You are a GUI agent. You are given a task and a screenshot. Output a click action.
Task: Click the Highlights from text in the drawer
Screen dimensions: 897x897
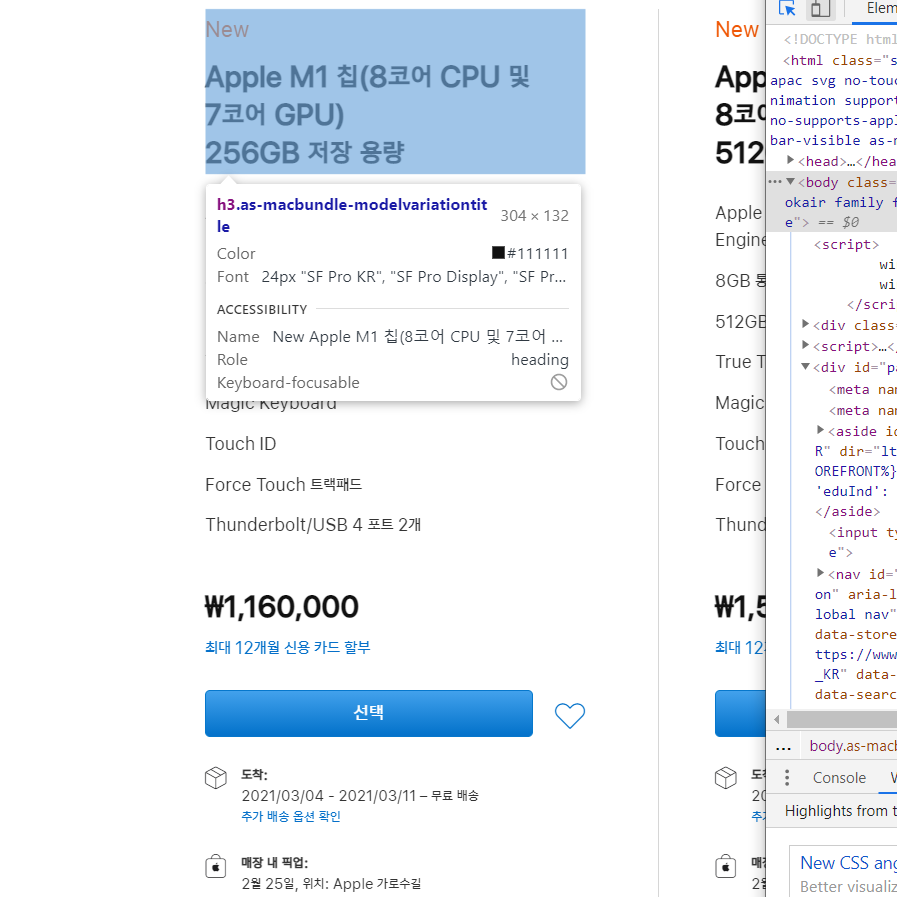click(x=839, y=811)
